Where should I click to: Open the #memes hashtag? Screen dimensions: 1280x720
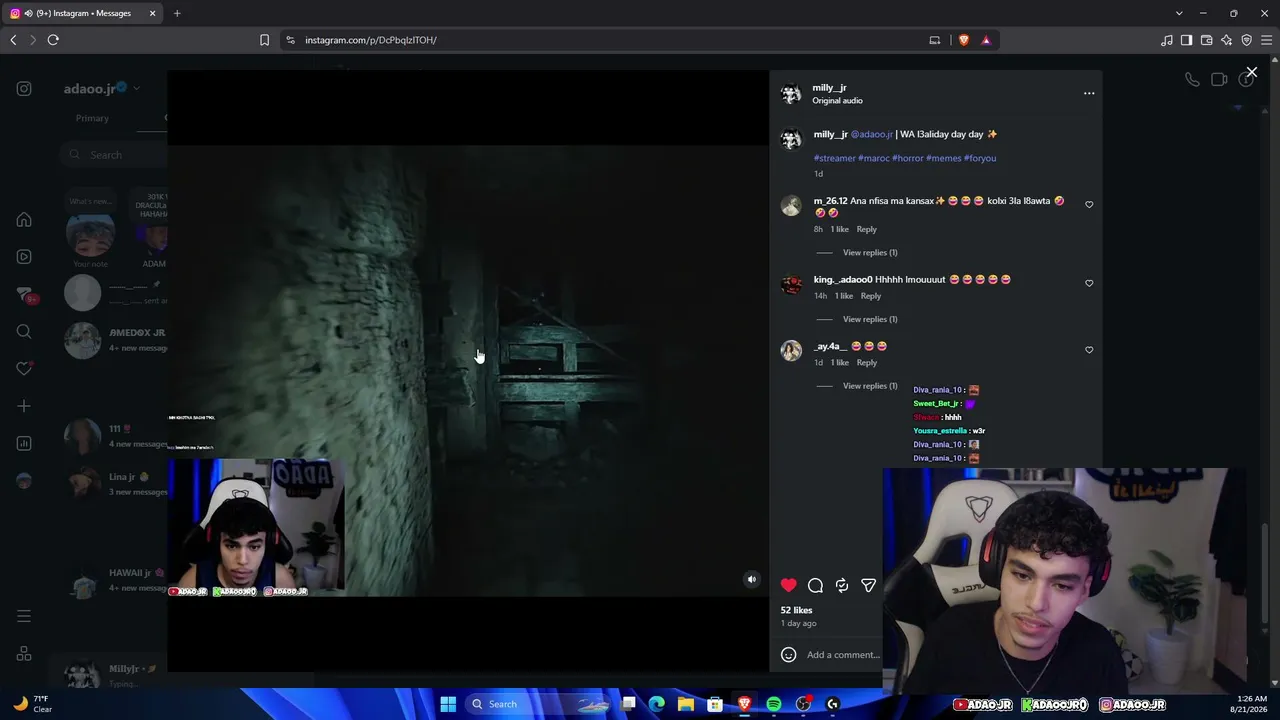pos(943,158)
